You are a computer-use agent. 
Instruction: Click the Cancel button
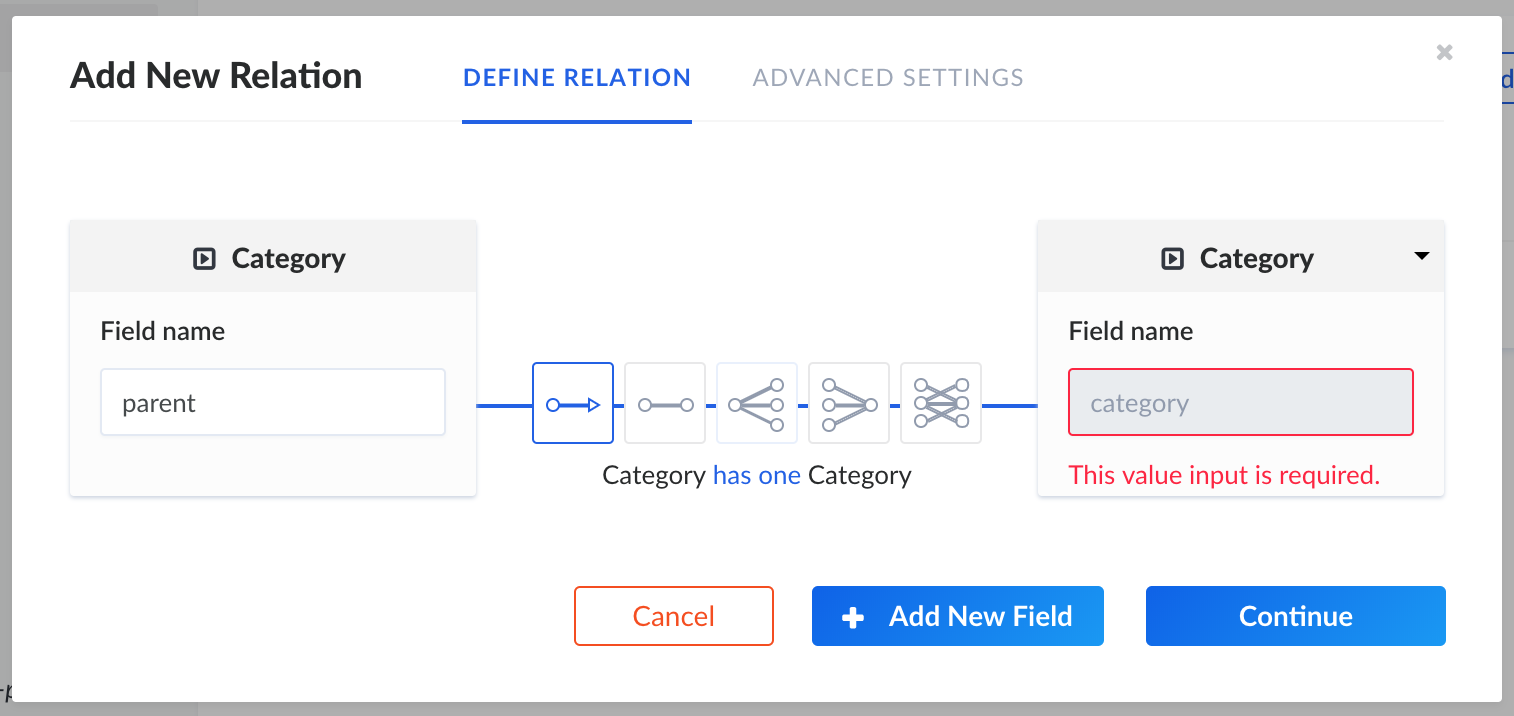click(673, 616)
